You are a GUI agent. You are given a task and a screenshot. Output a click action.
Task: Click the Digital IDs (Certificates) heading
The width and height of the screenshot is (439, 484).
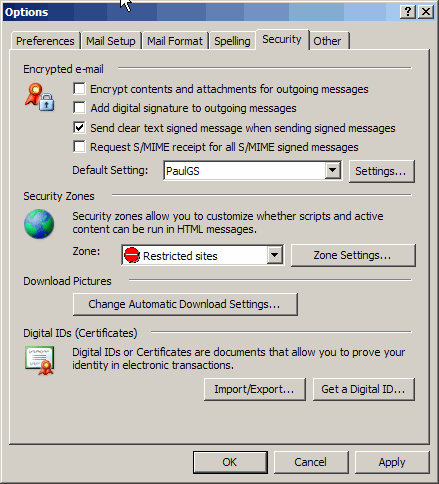pyautogui.click(x=80, y=333)
